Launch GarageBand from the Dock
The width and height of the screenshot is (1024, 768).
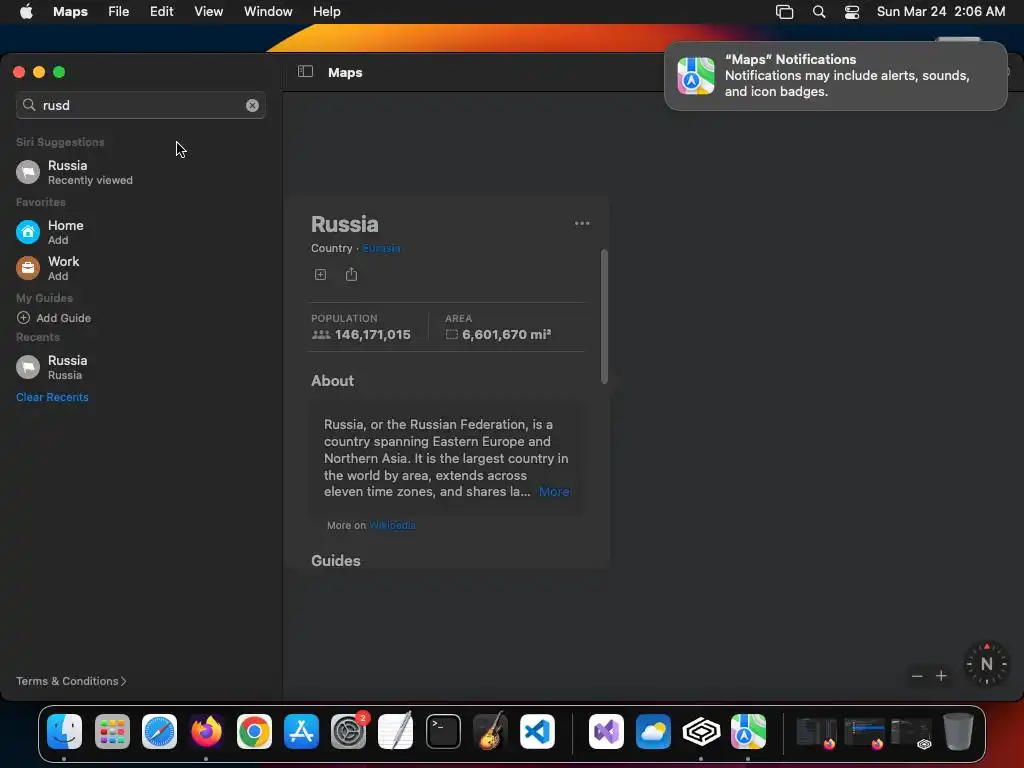[x=490, y=731]
